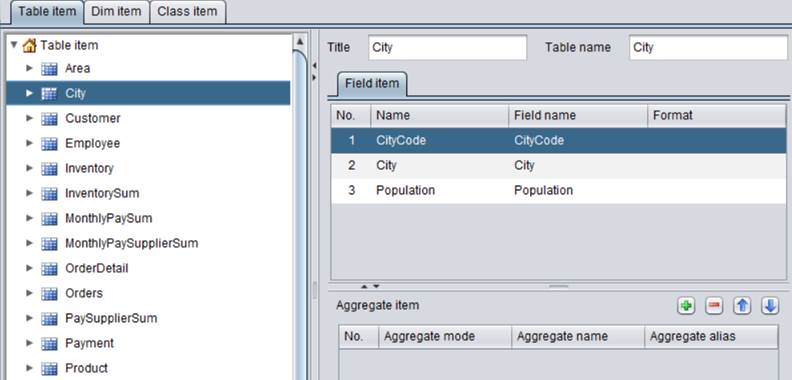Image resolution: width=792 pixels, height=380 pixels.
Task: Select the Population field row
Action: [559, 191]
